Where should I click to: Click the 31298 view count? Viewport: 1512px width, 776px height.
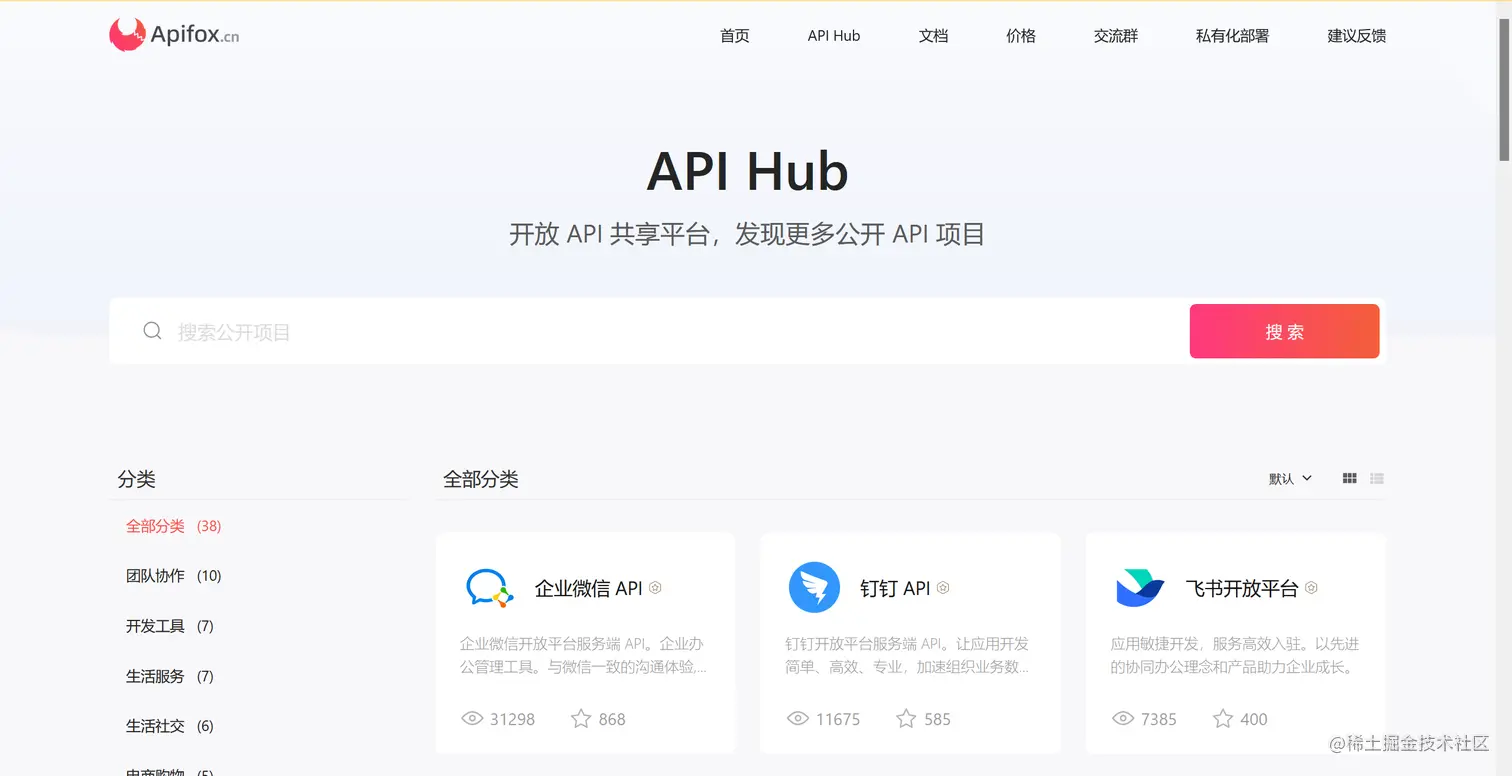[512, 719]
